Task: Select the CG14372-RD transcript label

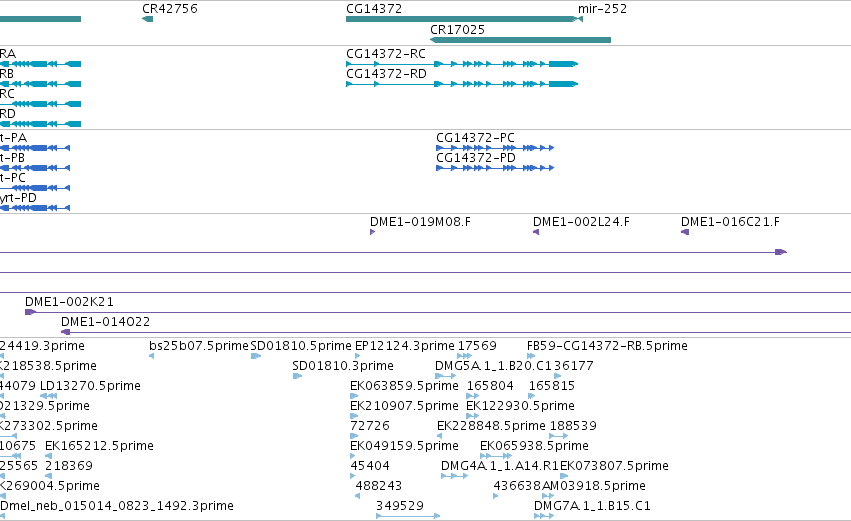Action: (386, 74)
